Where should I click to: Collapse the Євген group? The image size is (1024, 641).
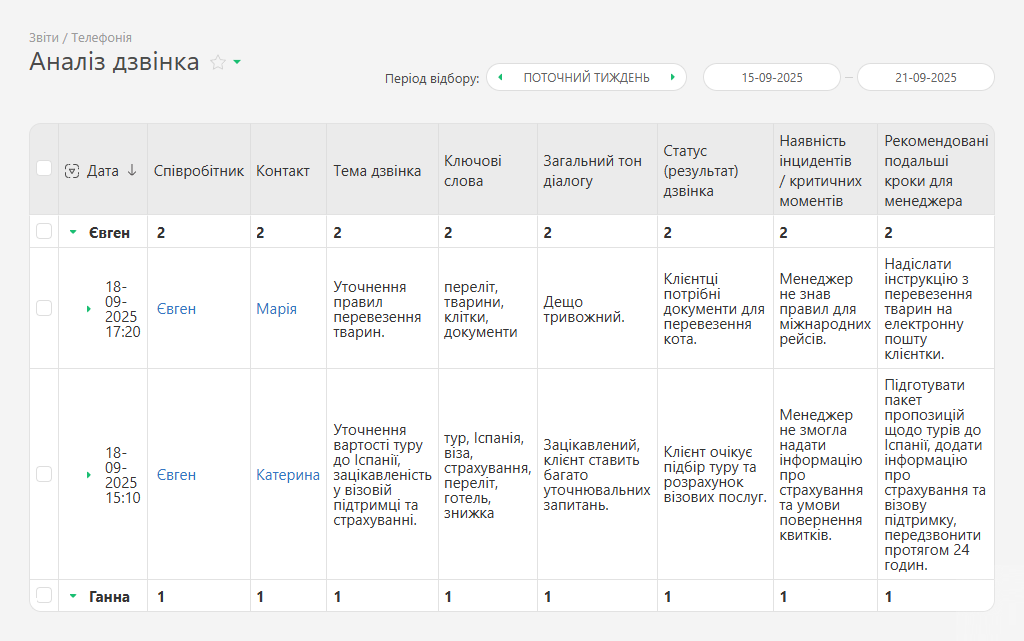[x=73, y=233]
